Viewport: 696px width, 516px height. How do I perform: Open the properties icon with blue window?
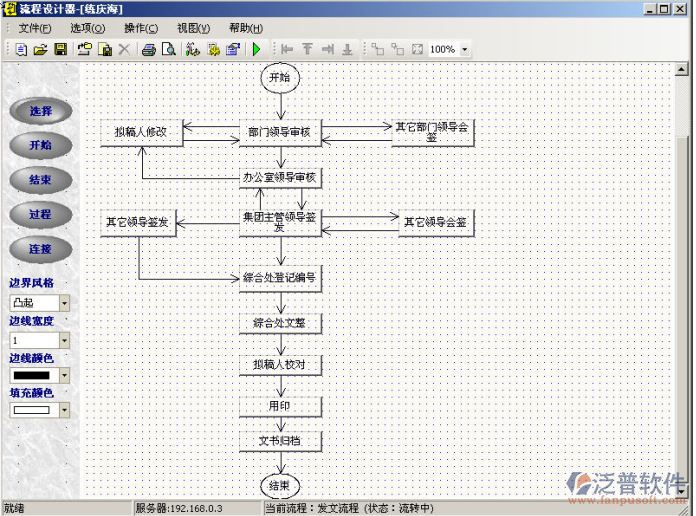(233, 49)
